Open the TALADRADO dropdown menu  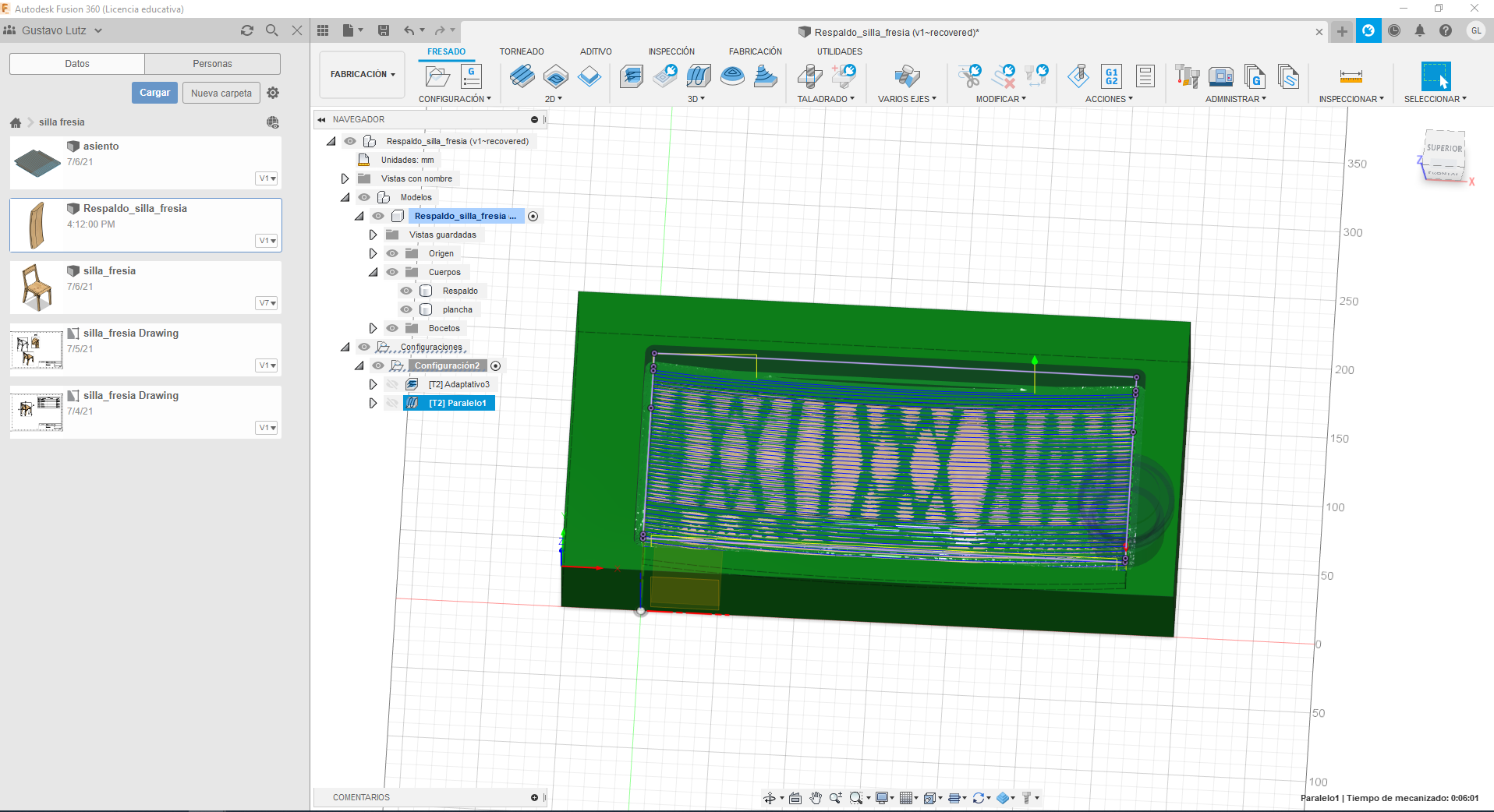[x=826, y=99]
